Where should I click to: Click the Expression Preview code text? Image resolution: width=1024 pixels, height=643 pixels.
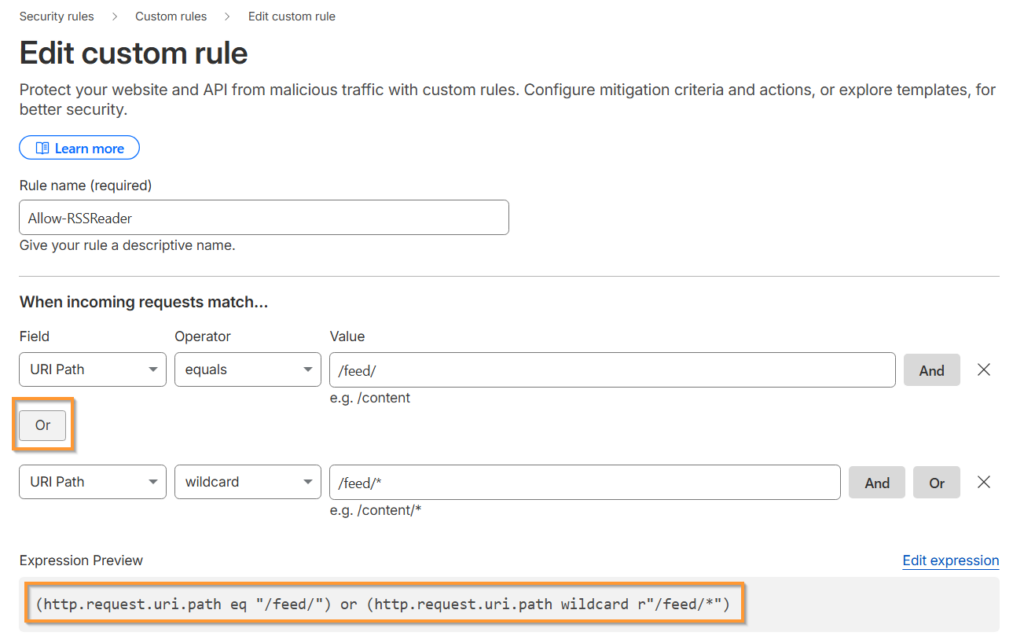383,605
